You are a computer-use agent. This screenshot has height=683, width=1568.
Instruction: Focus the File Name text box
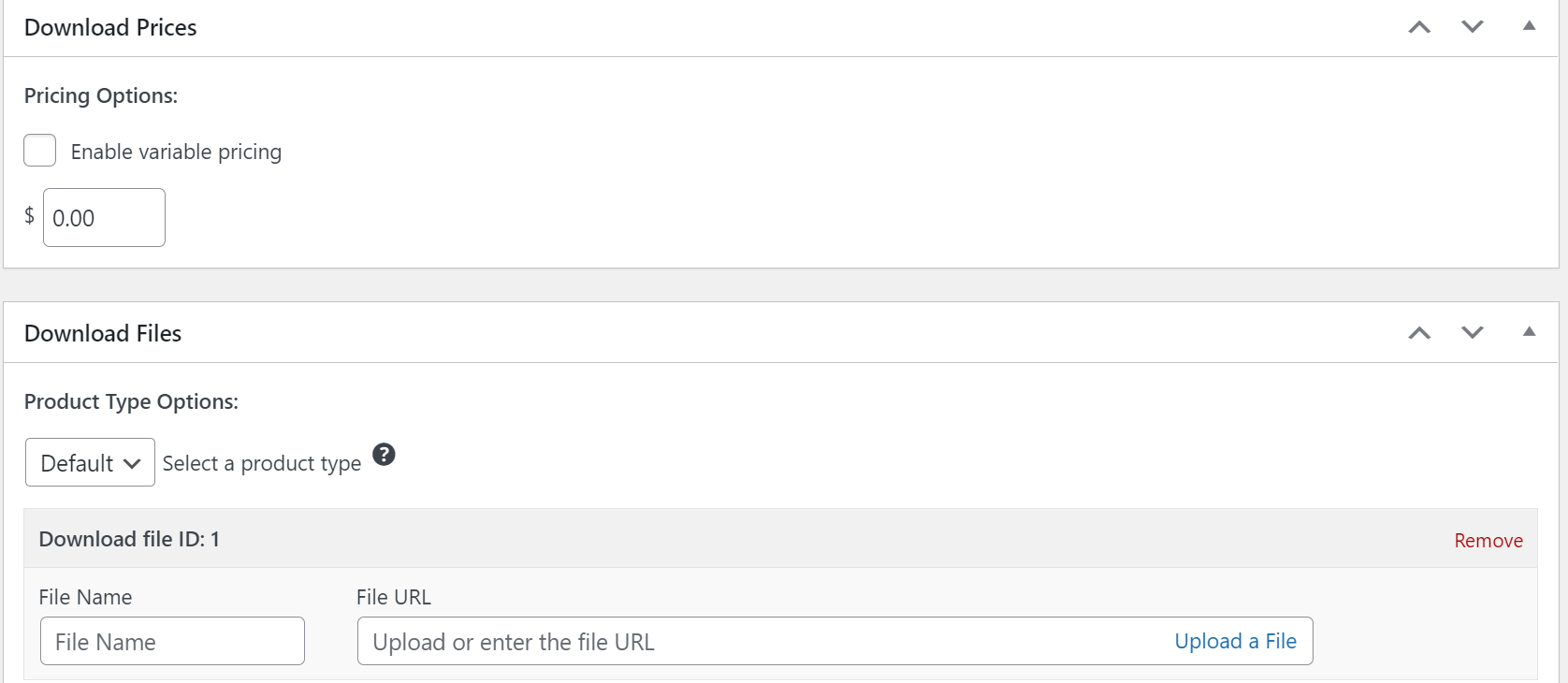pos(172,641)
